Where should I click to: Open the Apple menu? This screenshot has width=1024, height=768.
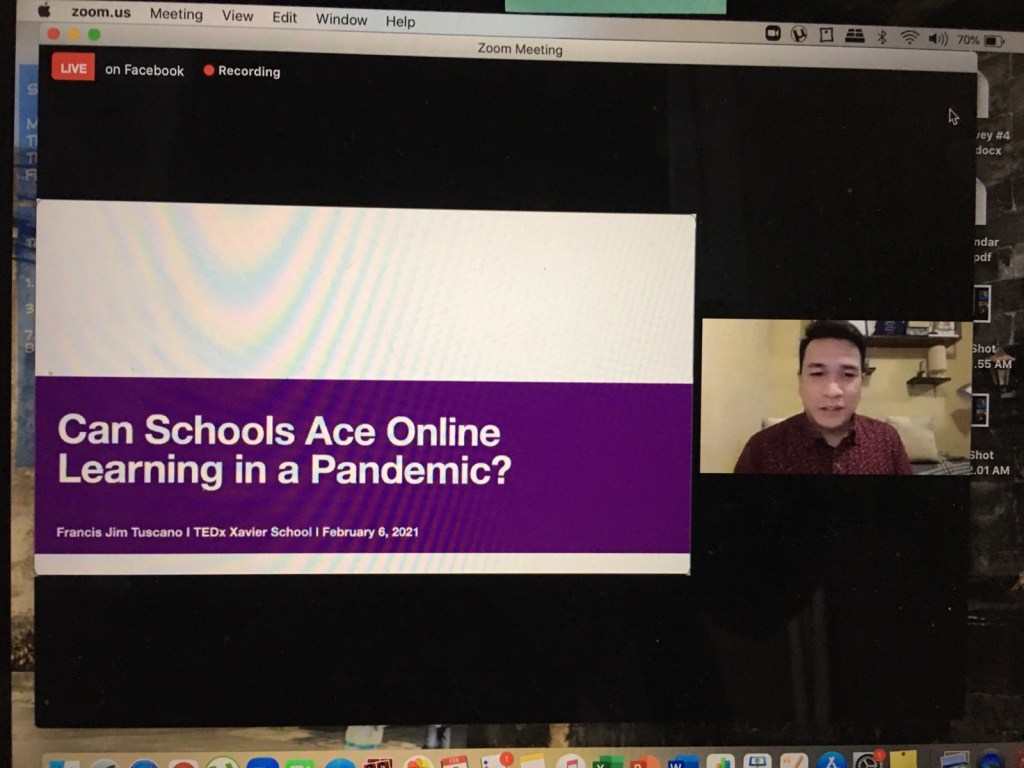(44, 11)
